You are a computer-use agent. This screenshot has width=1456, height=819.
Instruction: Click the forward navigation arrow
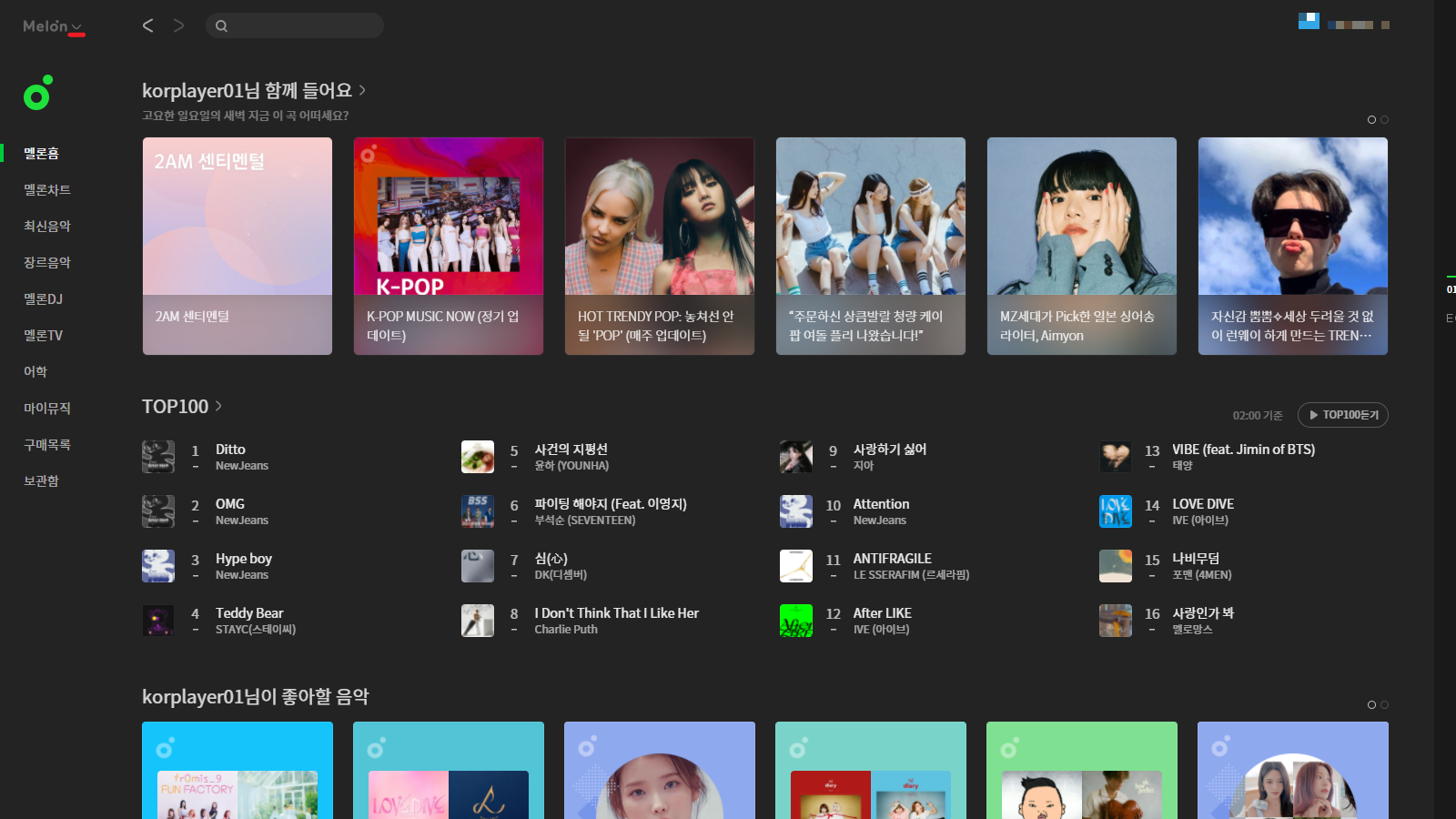pyautogui.click(x=178, y=25)
